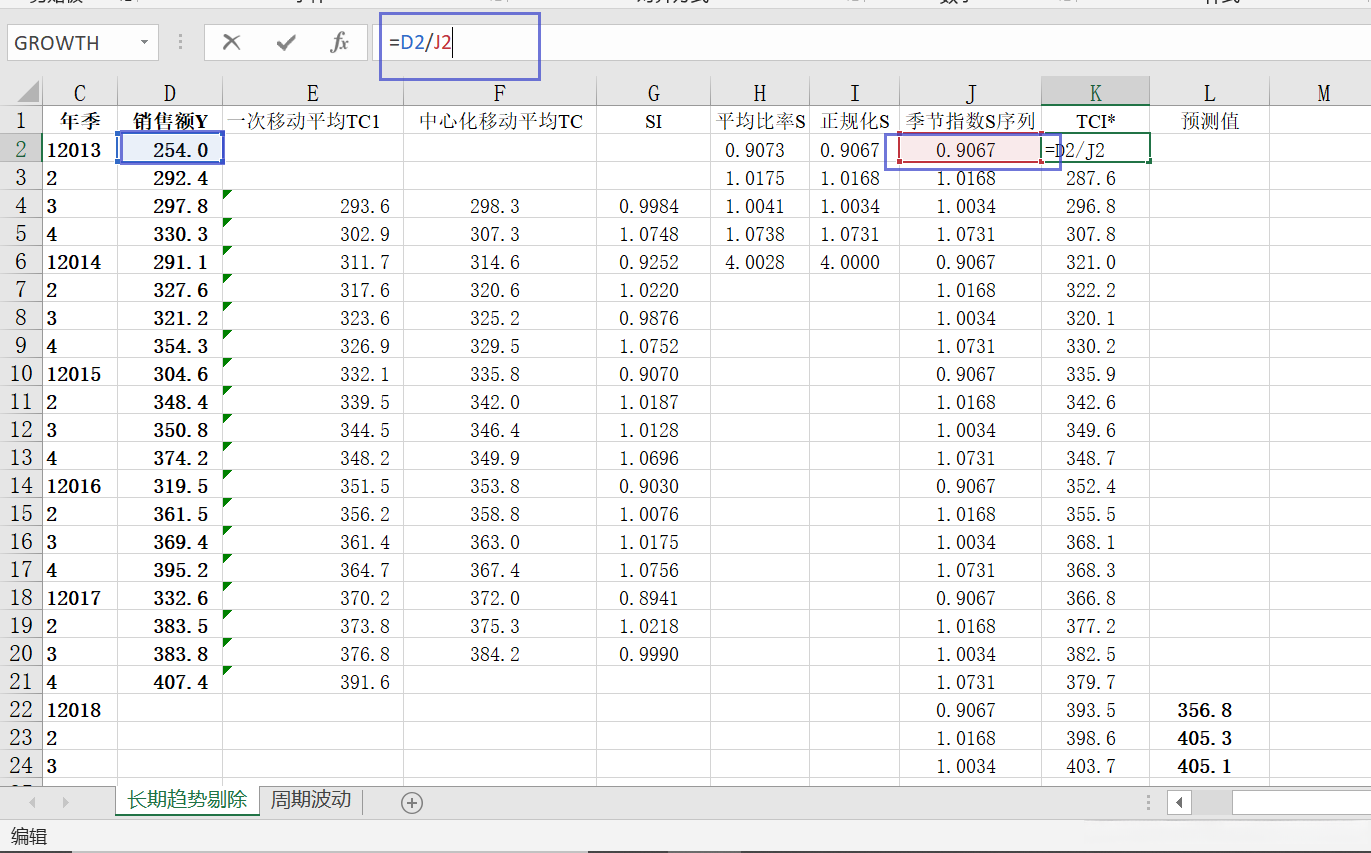Click the horizontal scrollbar left arrow
This screenshot has width=1371, height=853.
click(x=1180, y=802)
